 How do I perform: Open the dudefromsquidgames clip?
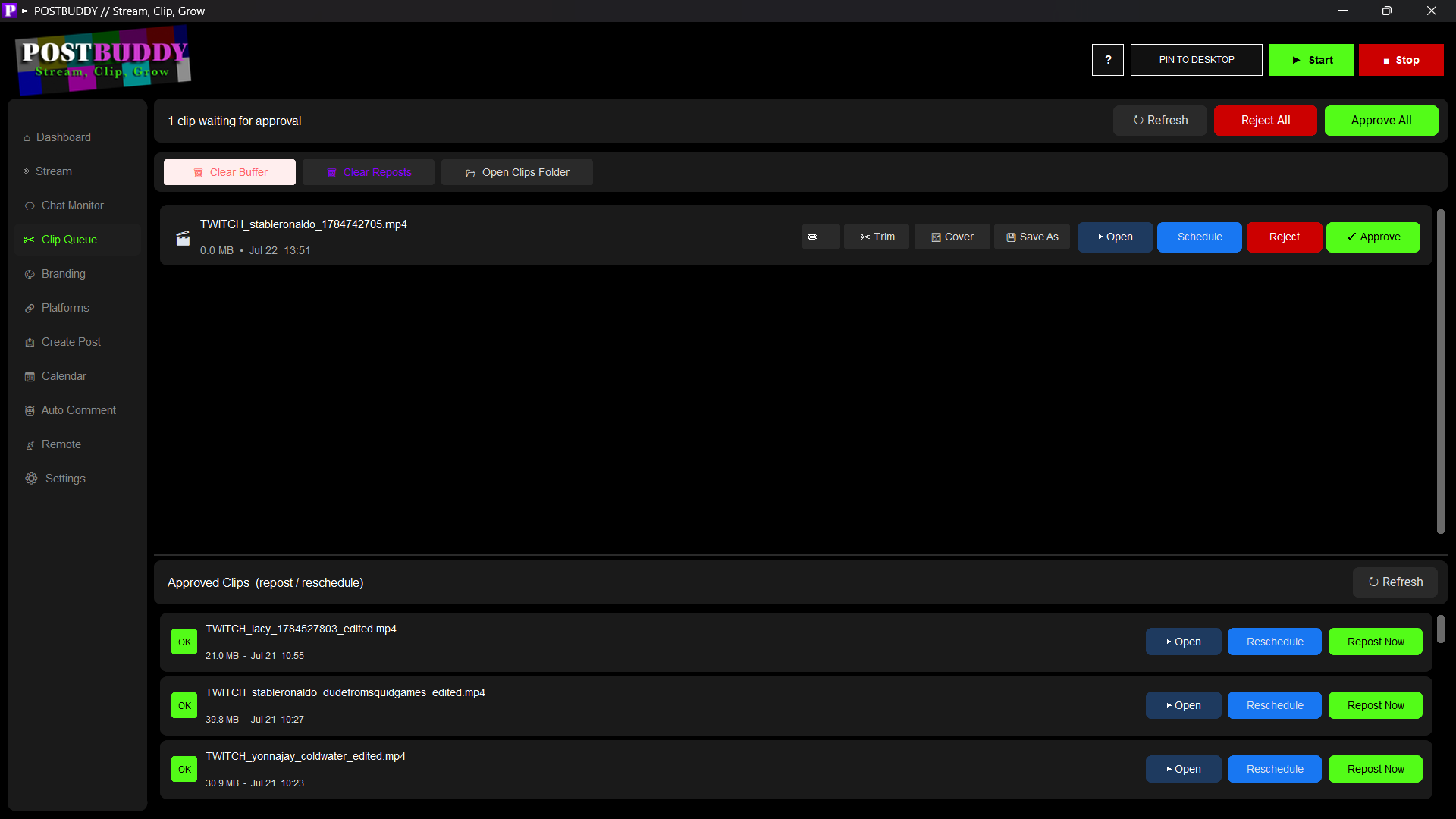coord(1184,705)
